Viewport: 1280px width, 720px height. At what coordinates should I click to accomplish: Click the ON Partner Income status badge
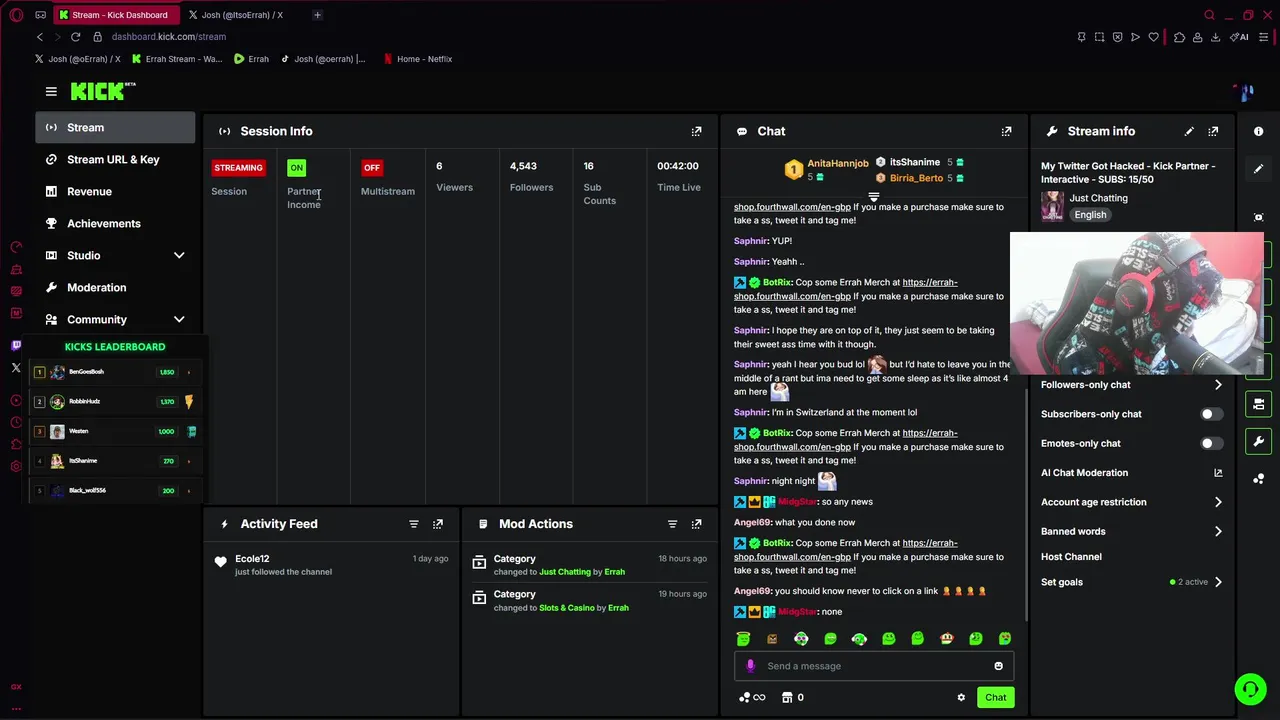(296, 168)
